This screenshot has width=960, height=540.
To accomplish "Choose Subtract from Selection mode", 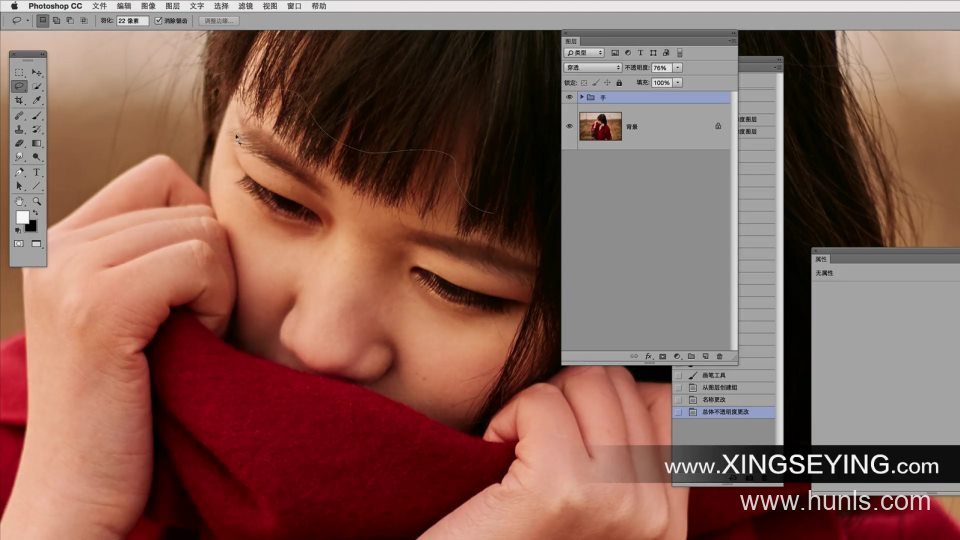I will click(x=70, y=20).
